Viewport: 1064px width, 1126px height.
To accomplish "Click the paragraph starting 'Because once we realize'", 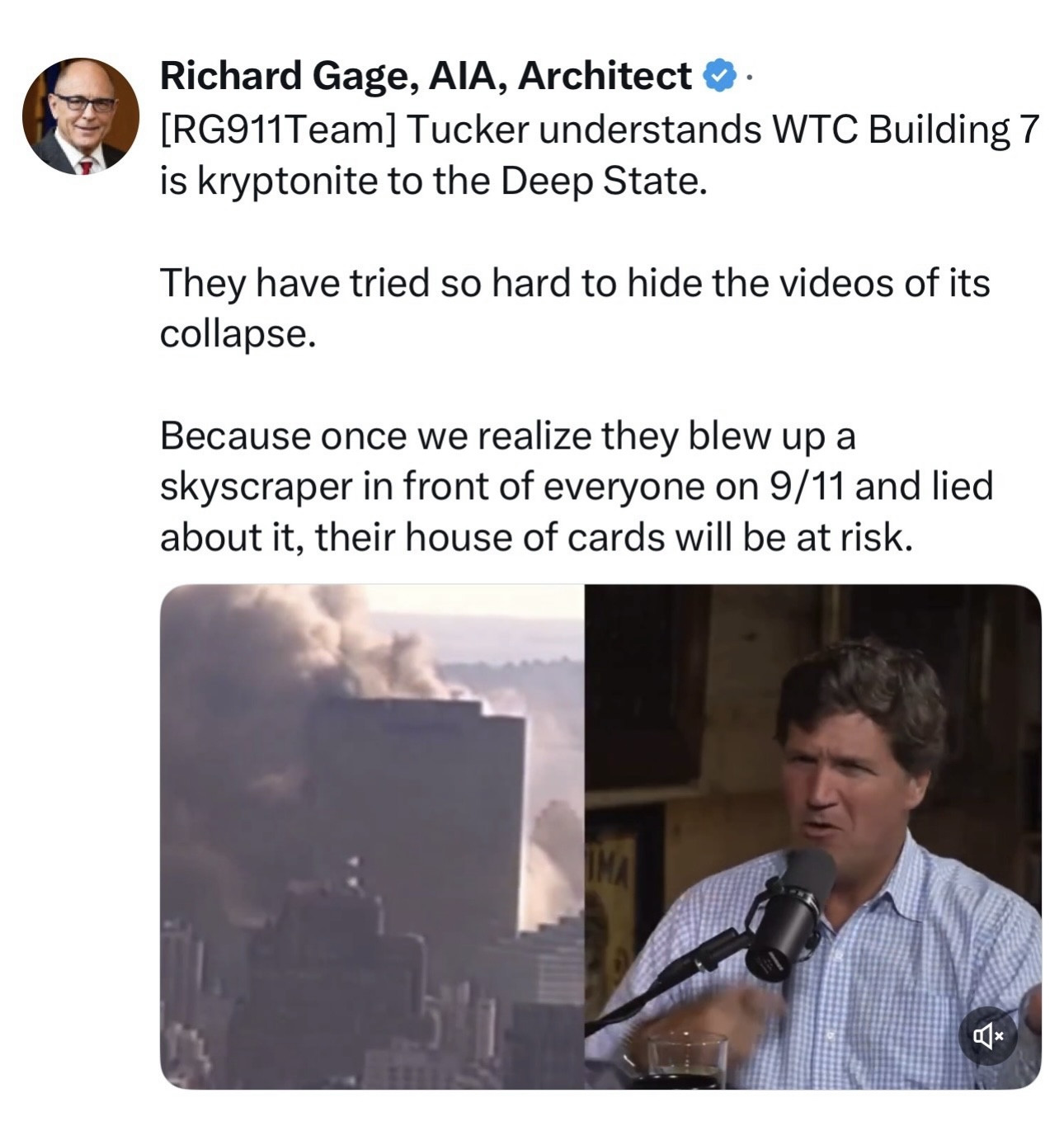I will pyautogui.click(x=576, y=487).
